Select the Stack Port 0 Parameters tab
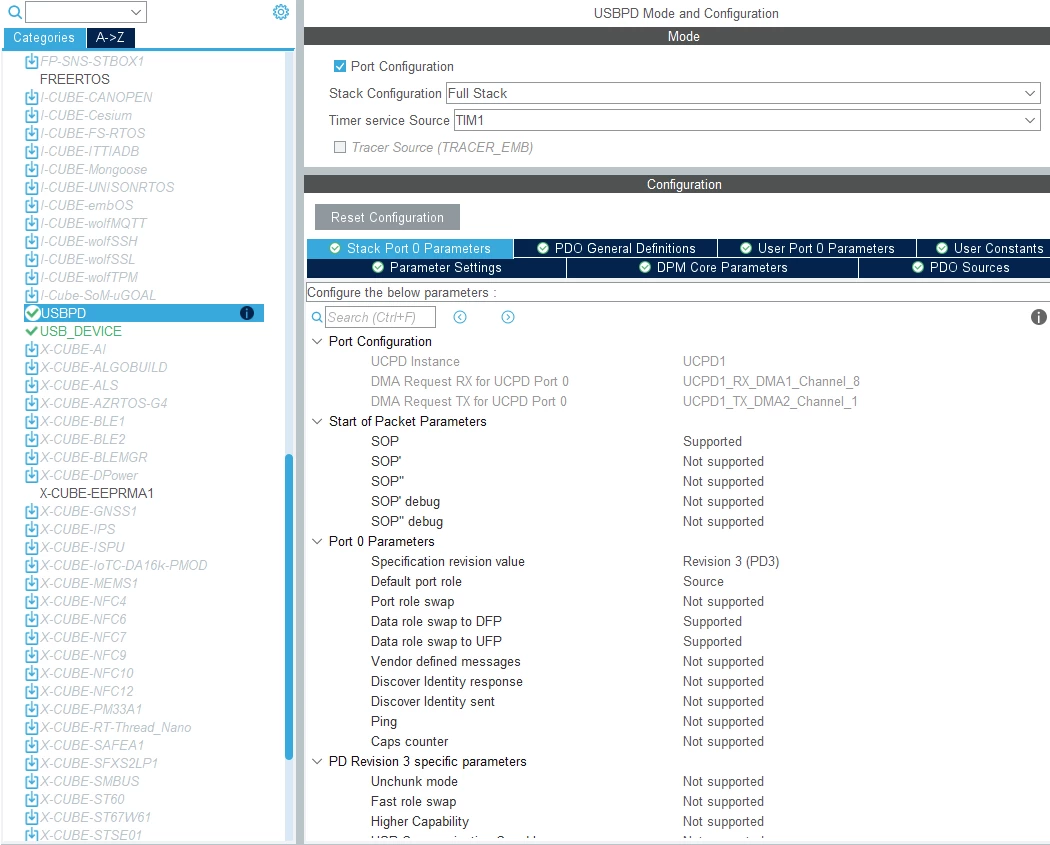This screenshot has width=1050, height=845. pyautogui.click(x=410, y=248)
